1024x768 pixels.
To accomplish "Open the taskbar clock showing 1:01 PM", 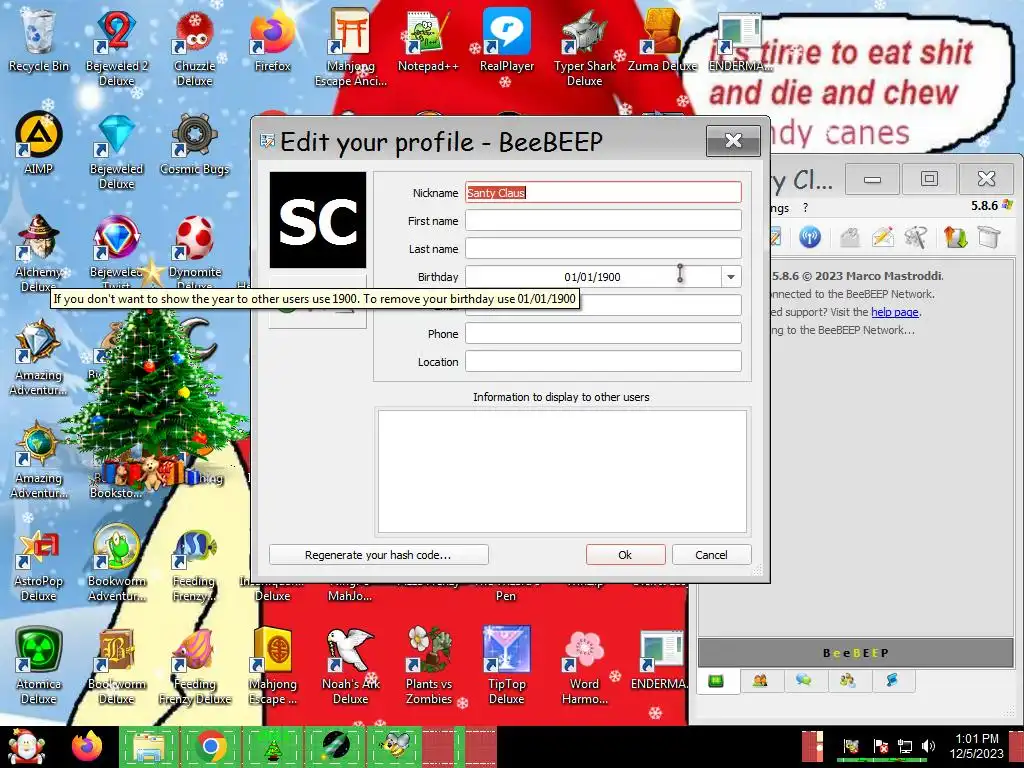I will [977, 746].
